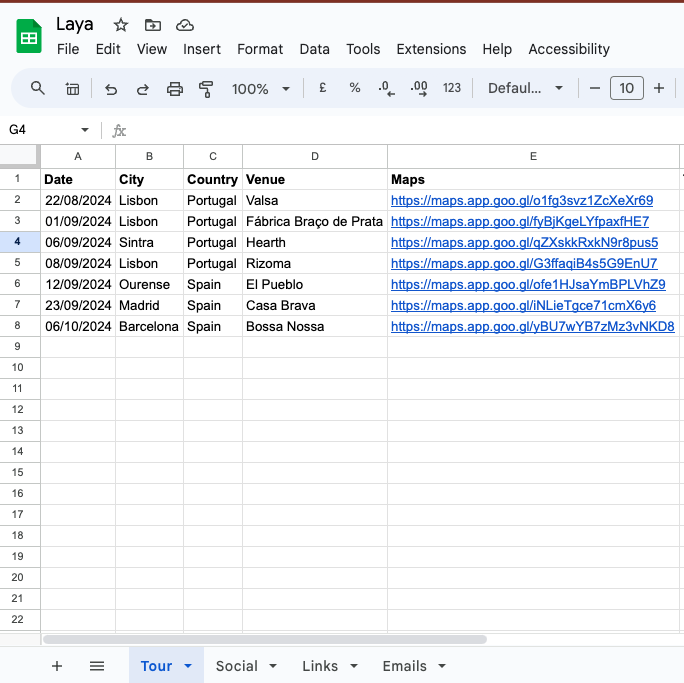Viewport: 684px width, 683px height.
Task: Increase decimal places
Action: point(419,88)
